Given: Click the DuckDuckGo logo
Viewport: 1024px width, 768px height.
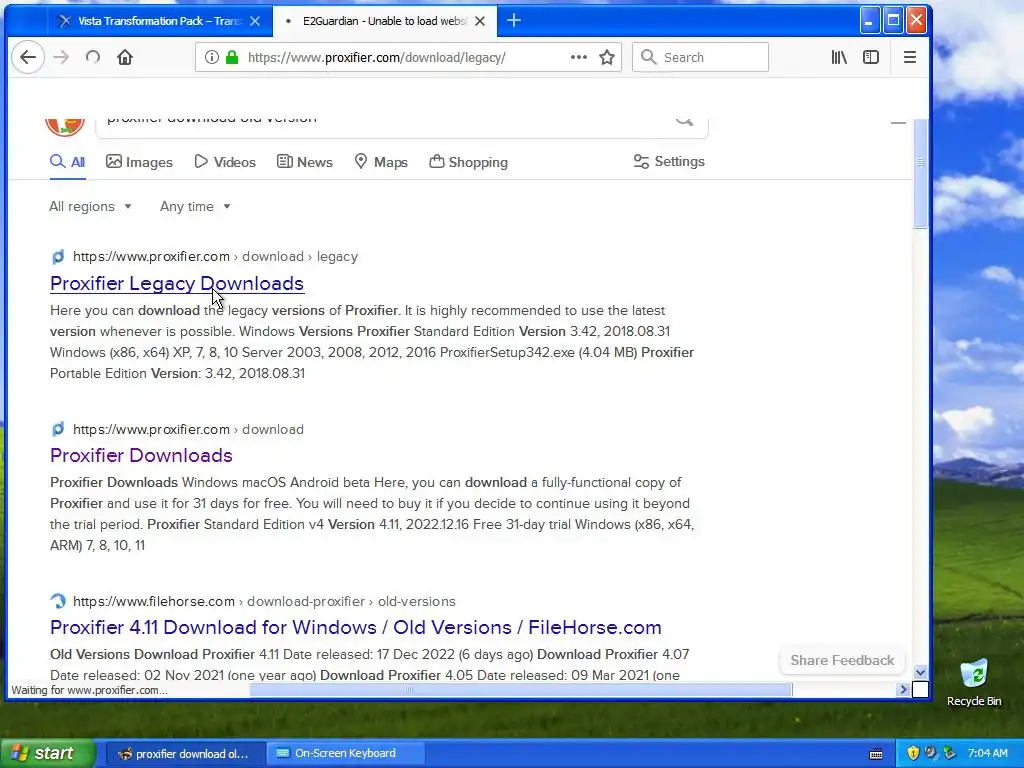Looking at the screenshot, I should coord(65,125).
